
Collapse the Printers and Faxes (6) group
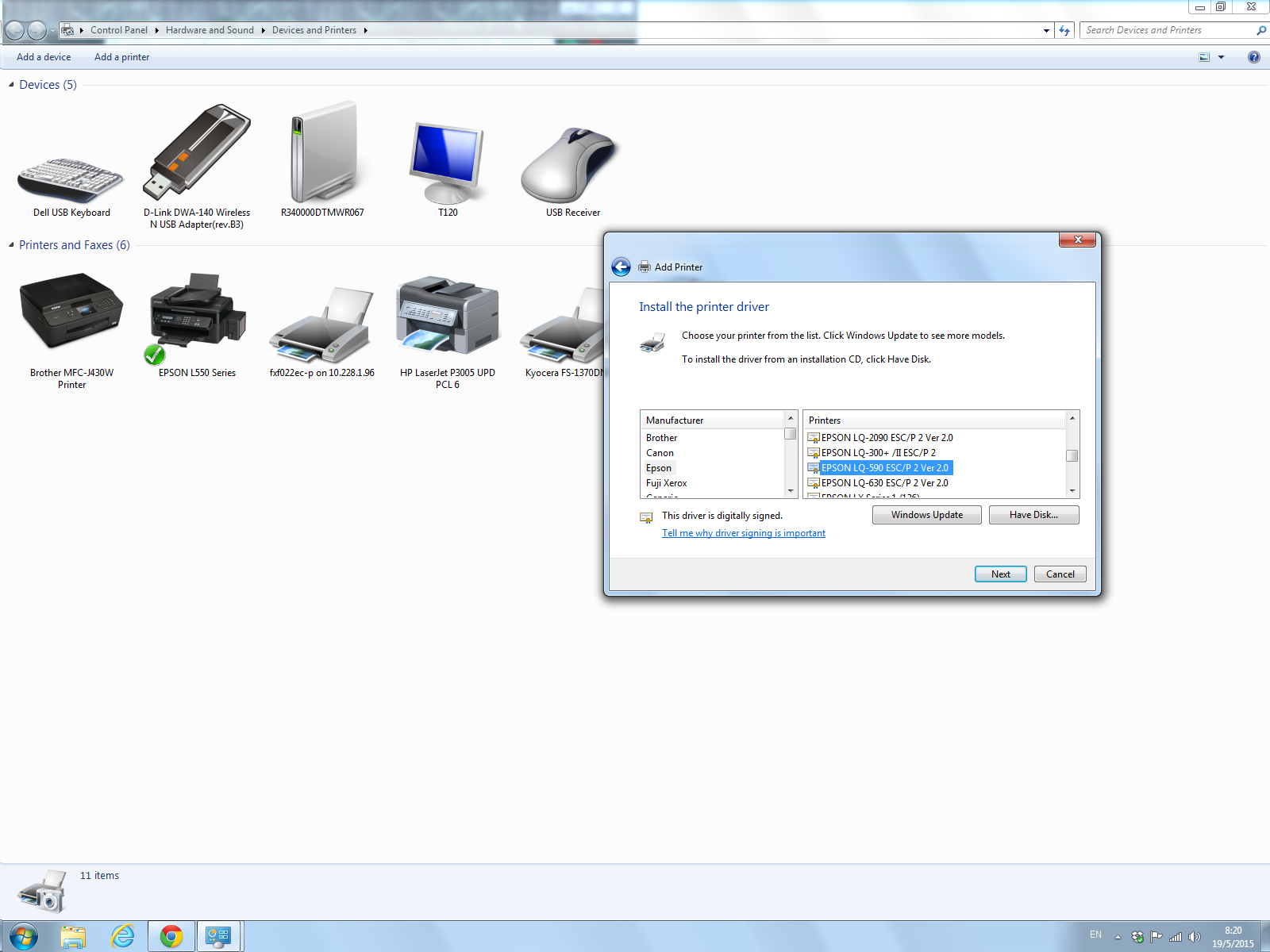pos(11,245)
